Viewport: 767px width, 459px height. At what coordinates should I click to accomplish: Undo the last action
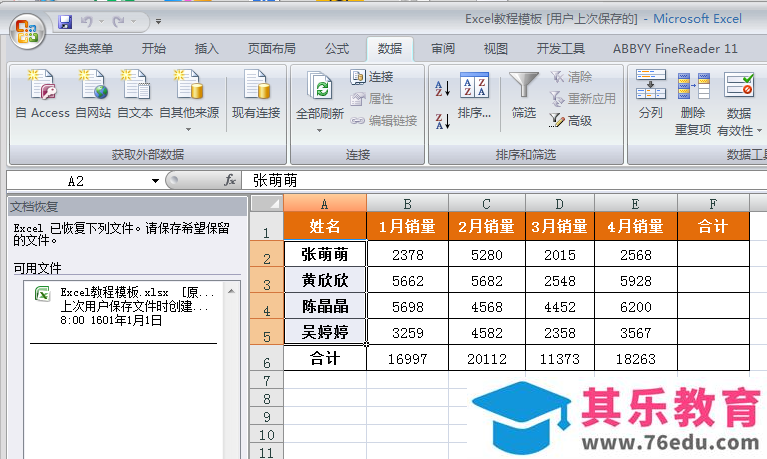tap(87, 22)
